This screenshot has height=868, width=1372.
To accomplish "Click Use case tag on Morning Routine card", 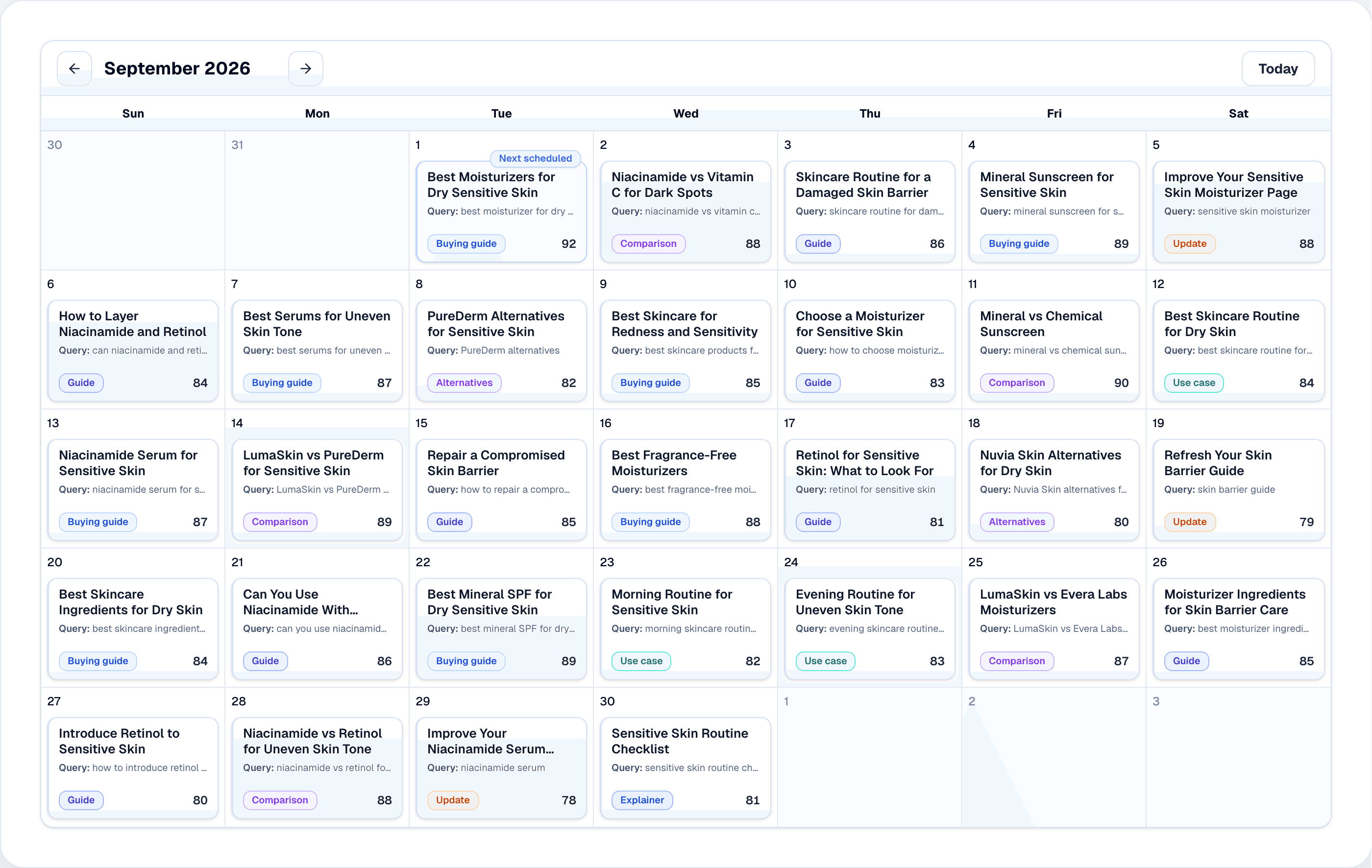I will coord(641,661).
